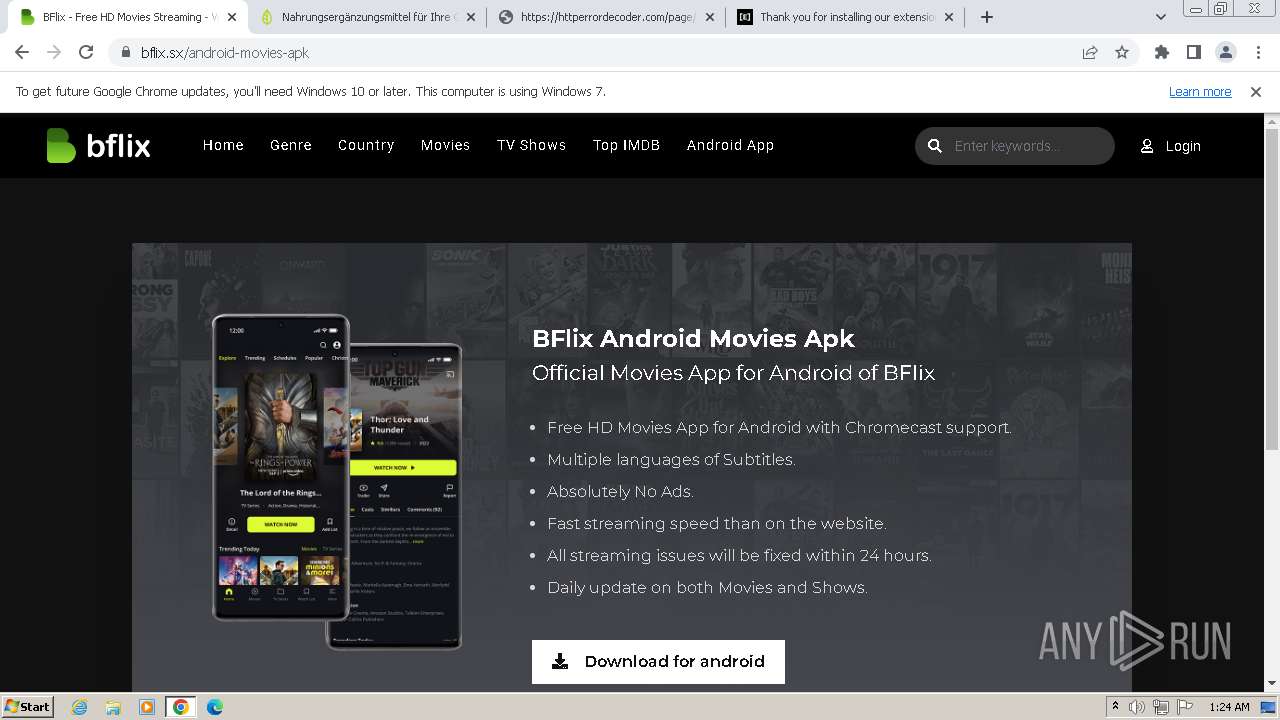Click the bflix logo
This screenshot has height=720, width=1280.
[98, 146]
